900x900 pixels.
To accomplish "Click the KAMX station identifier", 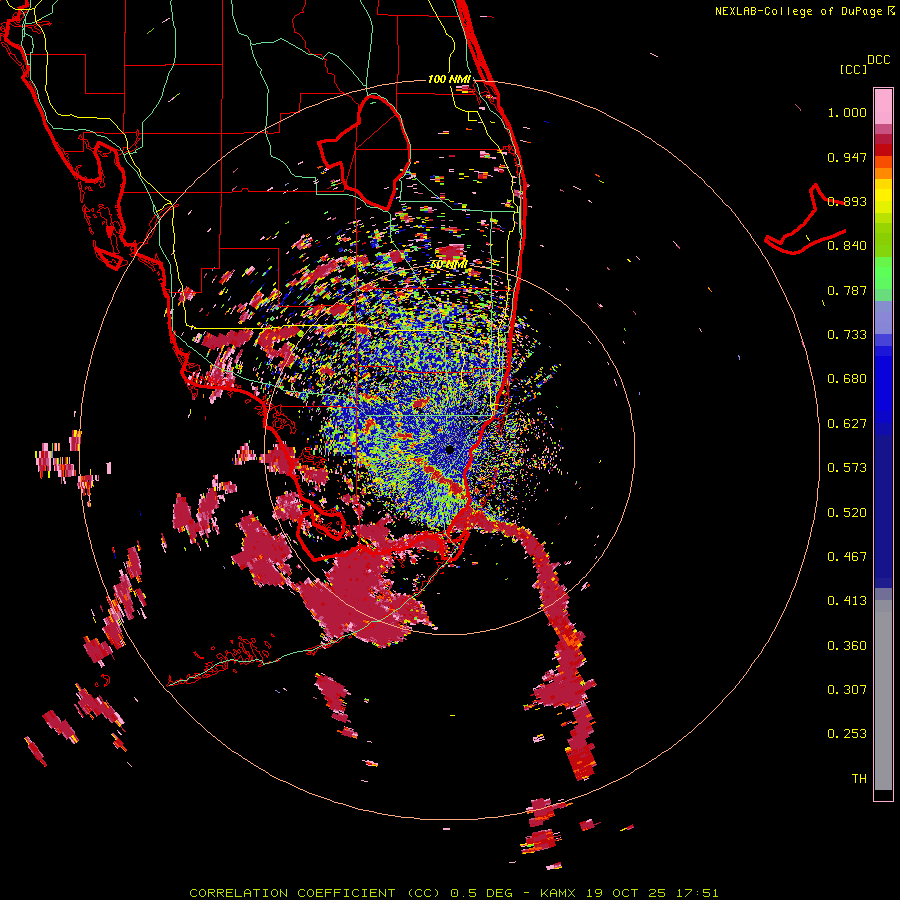I will (557, 893).
